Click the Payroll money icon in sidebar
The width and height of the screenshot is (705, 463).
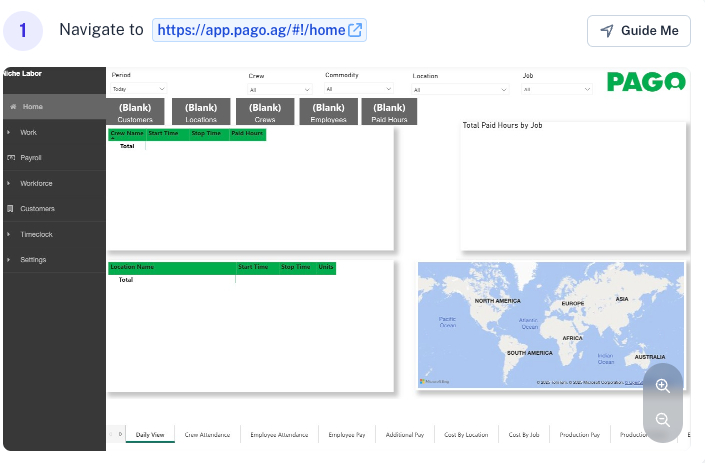click(x=11, y=158)
